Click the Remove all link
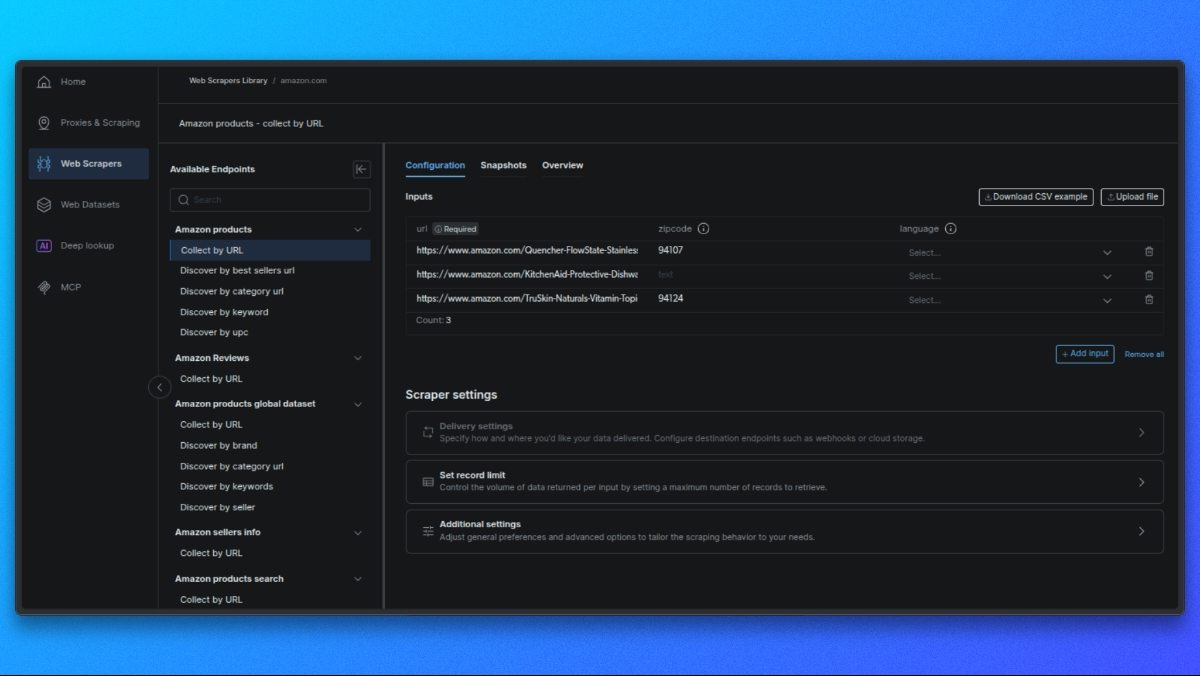This screenshot has width=1200, height=676. click(1144, 354)
